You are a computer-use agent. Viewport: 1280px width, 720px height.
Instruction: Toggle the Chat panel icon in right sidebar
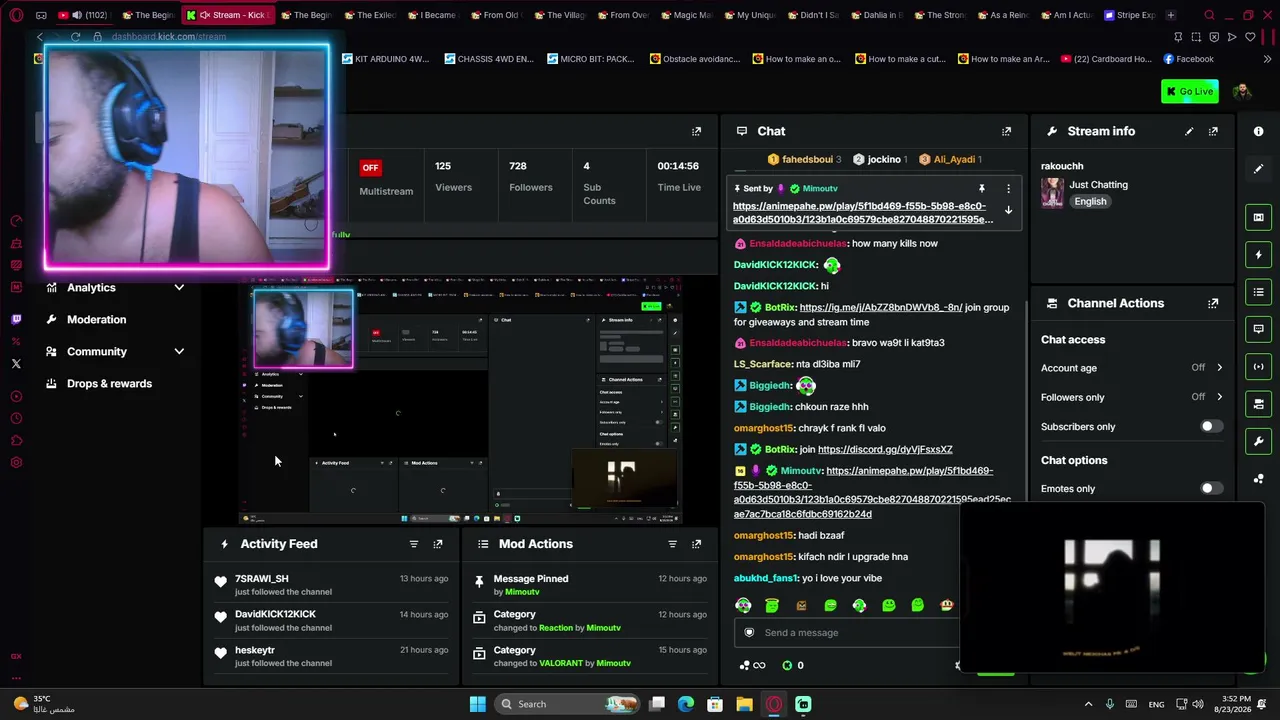(1258, 329)
